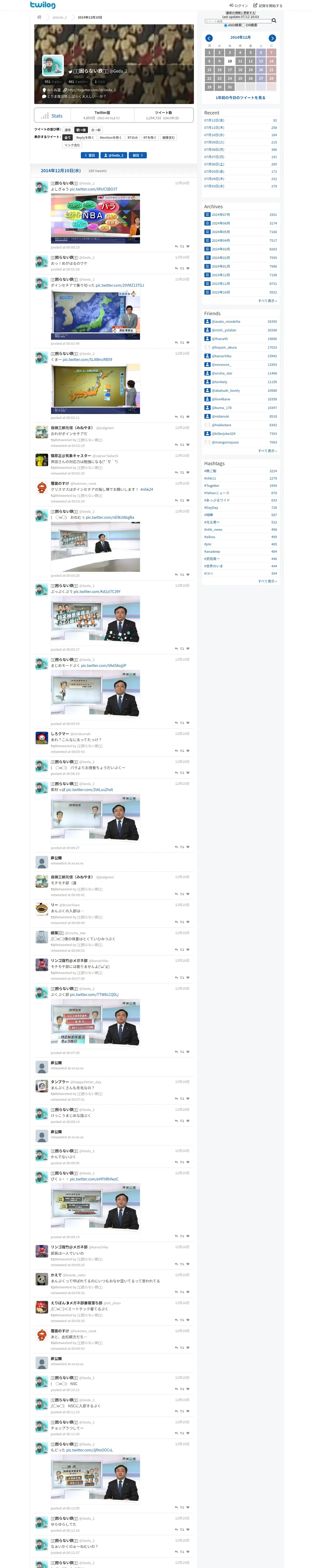The image size is (314, 1568).
Task: Open the #nhk11 hashtag
Action: pyautogui.click(x=210, y=479)
